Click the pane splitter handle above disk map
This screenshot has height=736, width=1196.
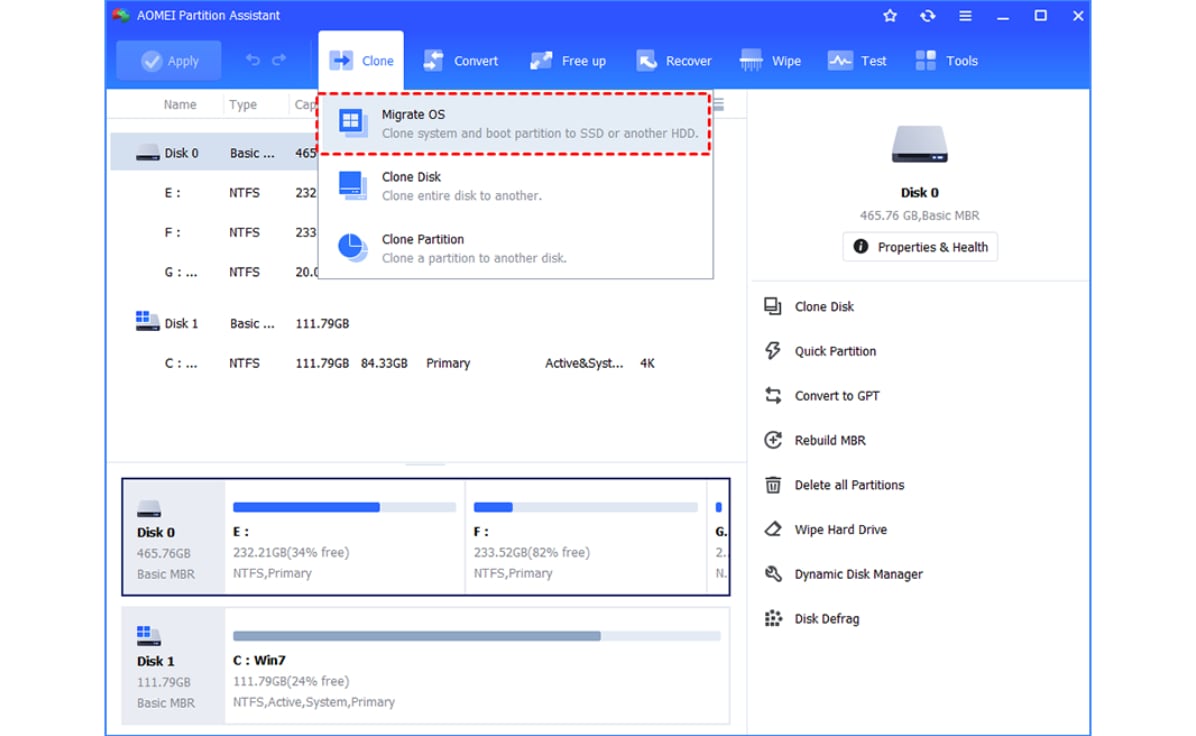(426, 463)
